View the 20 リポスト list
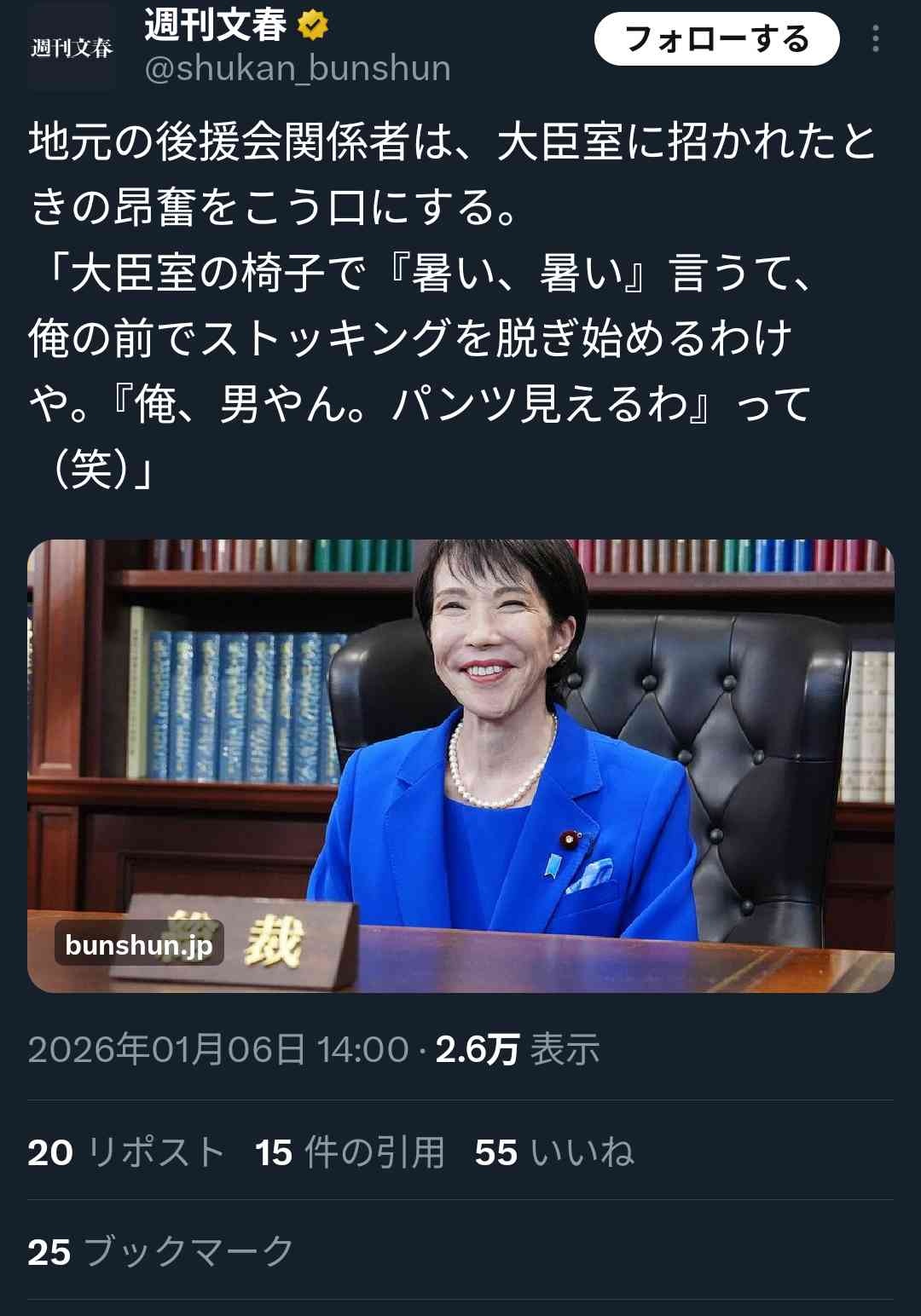Screen dimensions: 921x1316 pos(126,1152)
